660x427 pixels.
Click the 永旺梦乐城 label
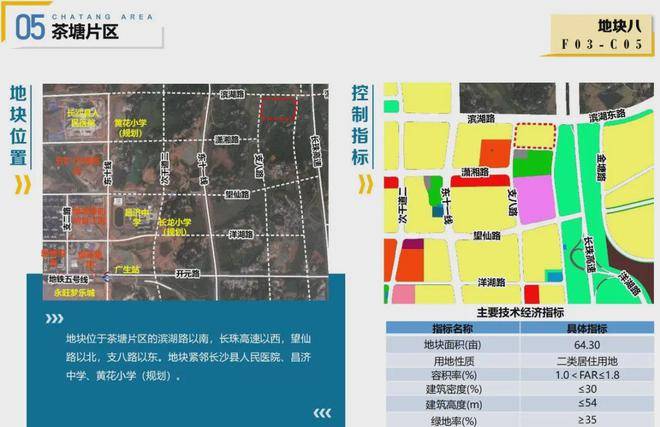pos(75,292)
